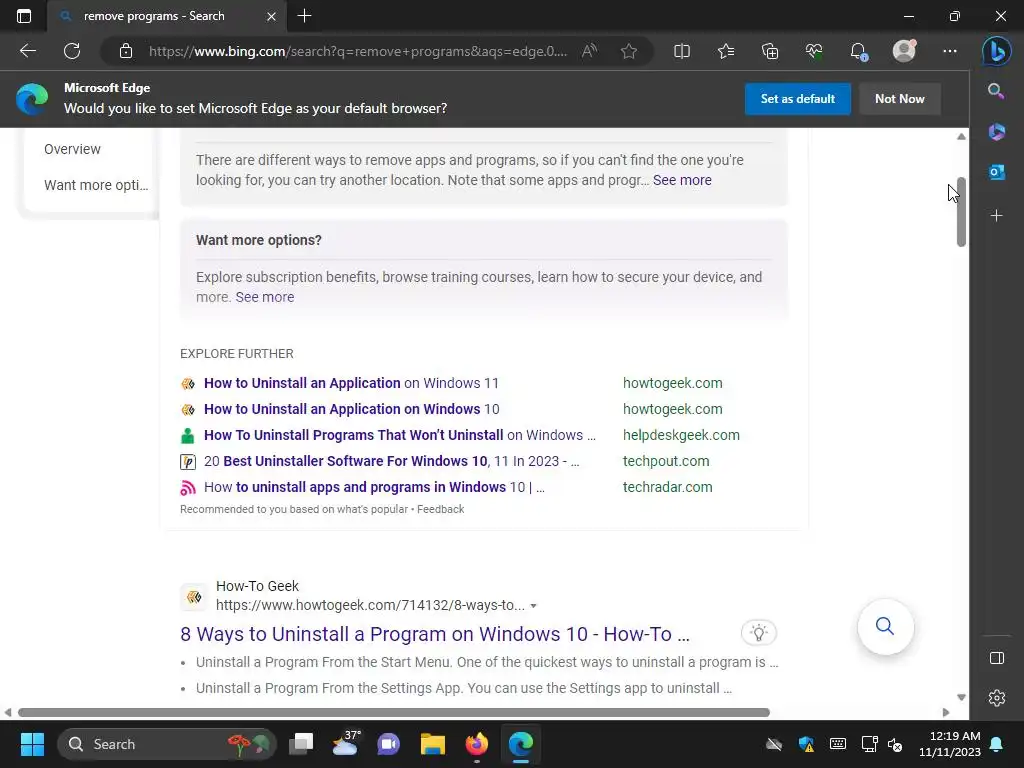Open 20 Best Uninstaller Software link
Screen dimensions: 1024x768
pyautogui.click(x=391, y=462)
